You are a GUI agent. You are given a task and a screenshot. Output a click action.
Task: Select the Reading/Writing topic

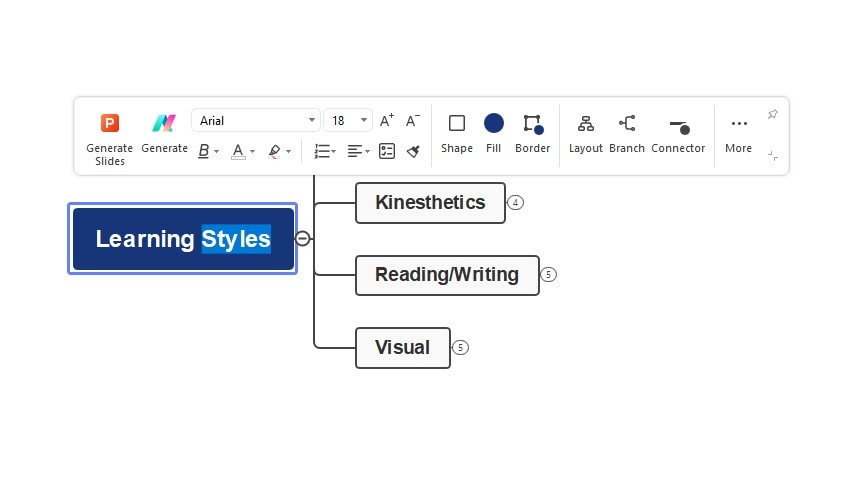447,275
